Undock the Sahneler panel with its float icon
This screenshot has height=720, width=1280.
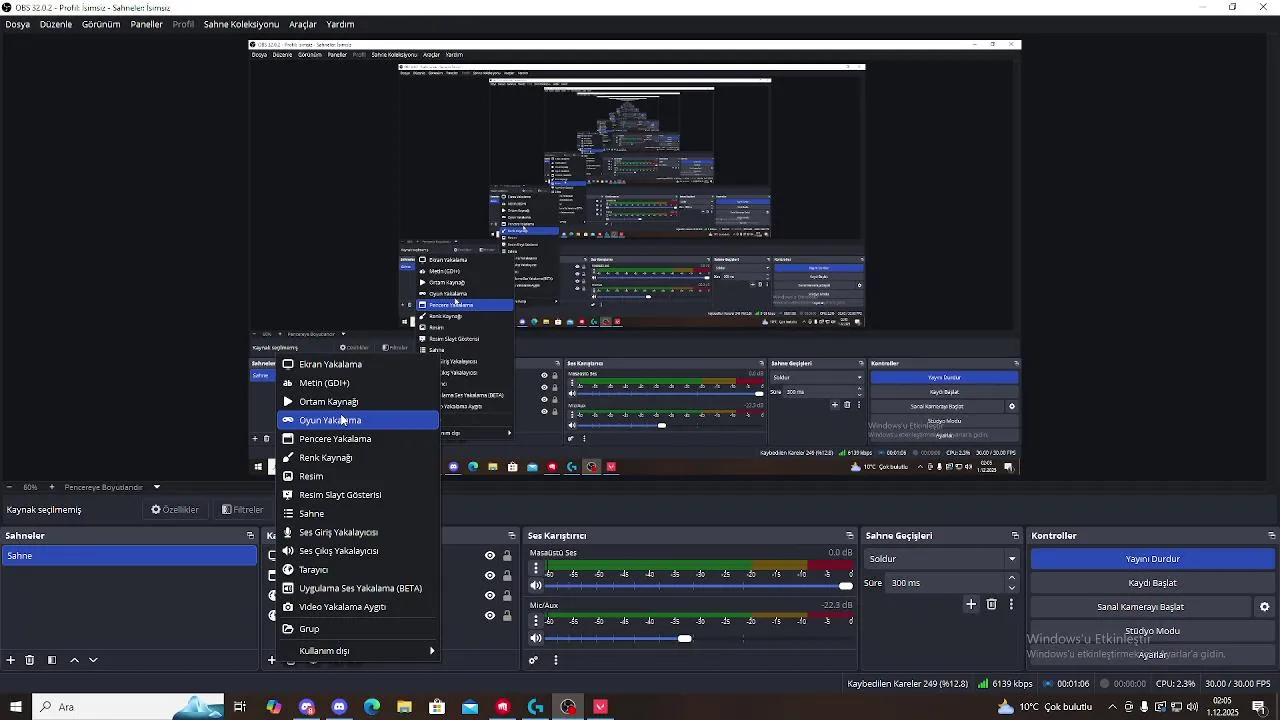pos(250,536)
